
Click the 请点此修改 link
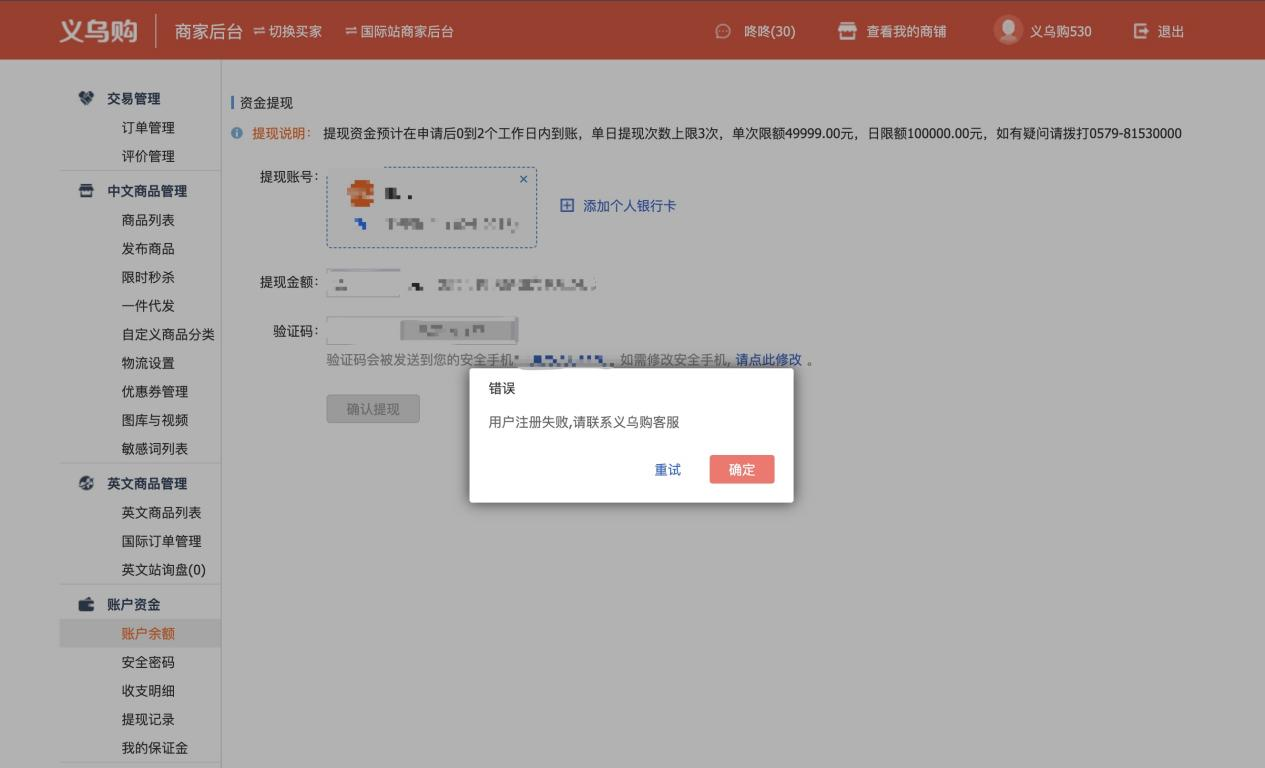point(768,360)
